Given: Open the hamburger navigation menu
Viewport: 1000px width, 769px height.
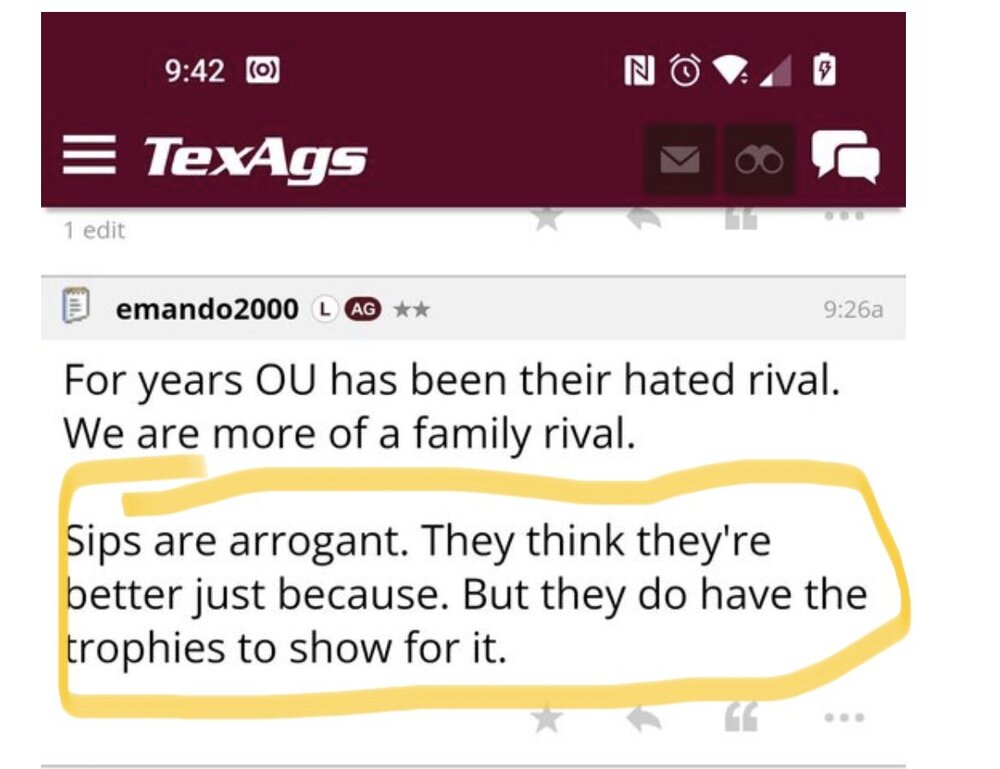Looking at the screenshot, I should (89, 157).
